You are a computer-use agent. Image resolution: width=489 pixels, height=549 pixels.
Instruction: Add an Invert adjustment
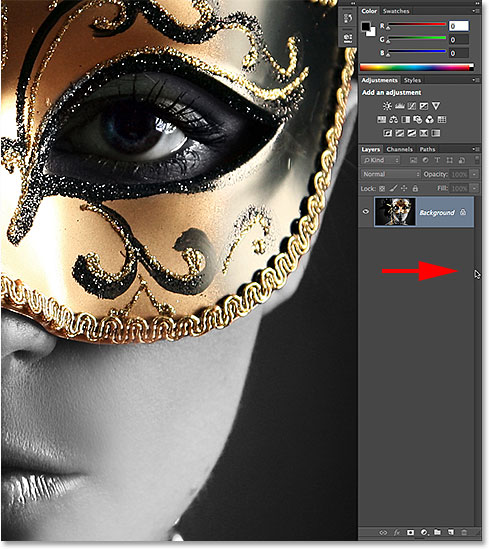(387, 133)
